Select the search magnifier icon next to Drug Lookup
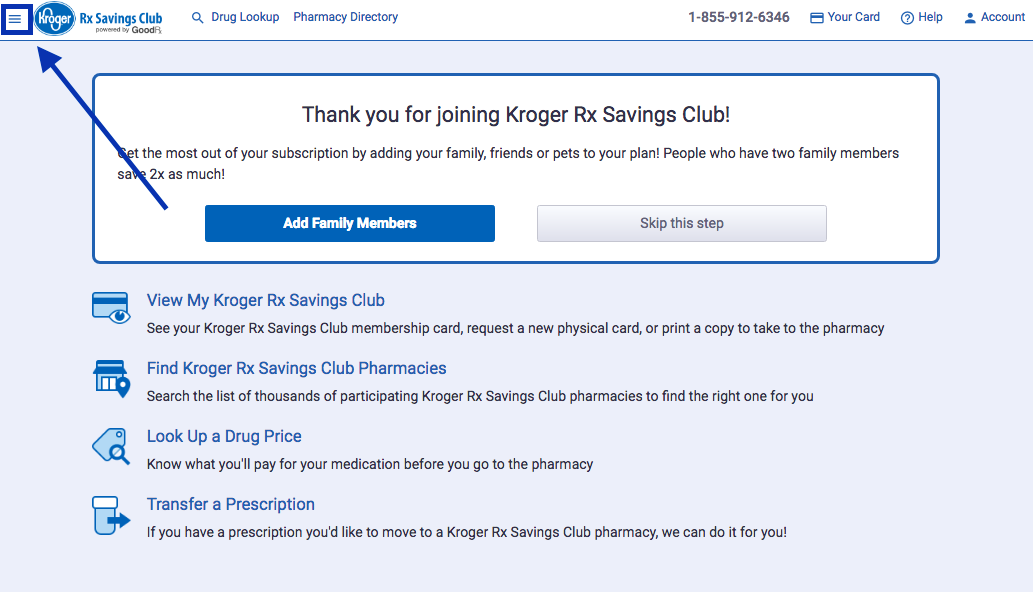Screen dimensions: 1033x592 tap(197, 17)
